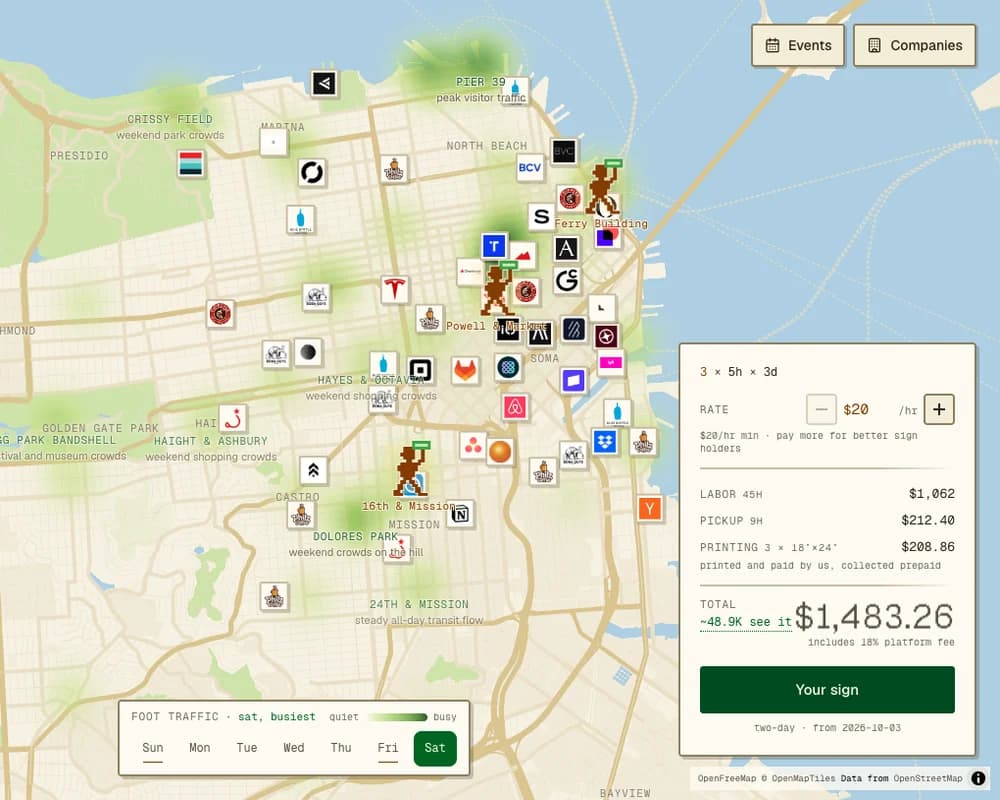Open the OpenFreeMap attribution link

click(x=726, y=778)
